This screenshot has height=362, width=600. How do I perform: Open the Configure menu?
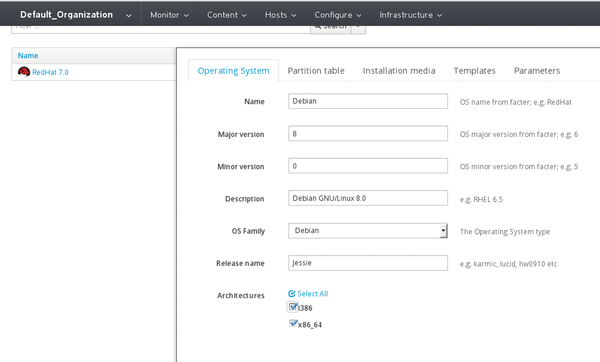[x=338, y=15]
